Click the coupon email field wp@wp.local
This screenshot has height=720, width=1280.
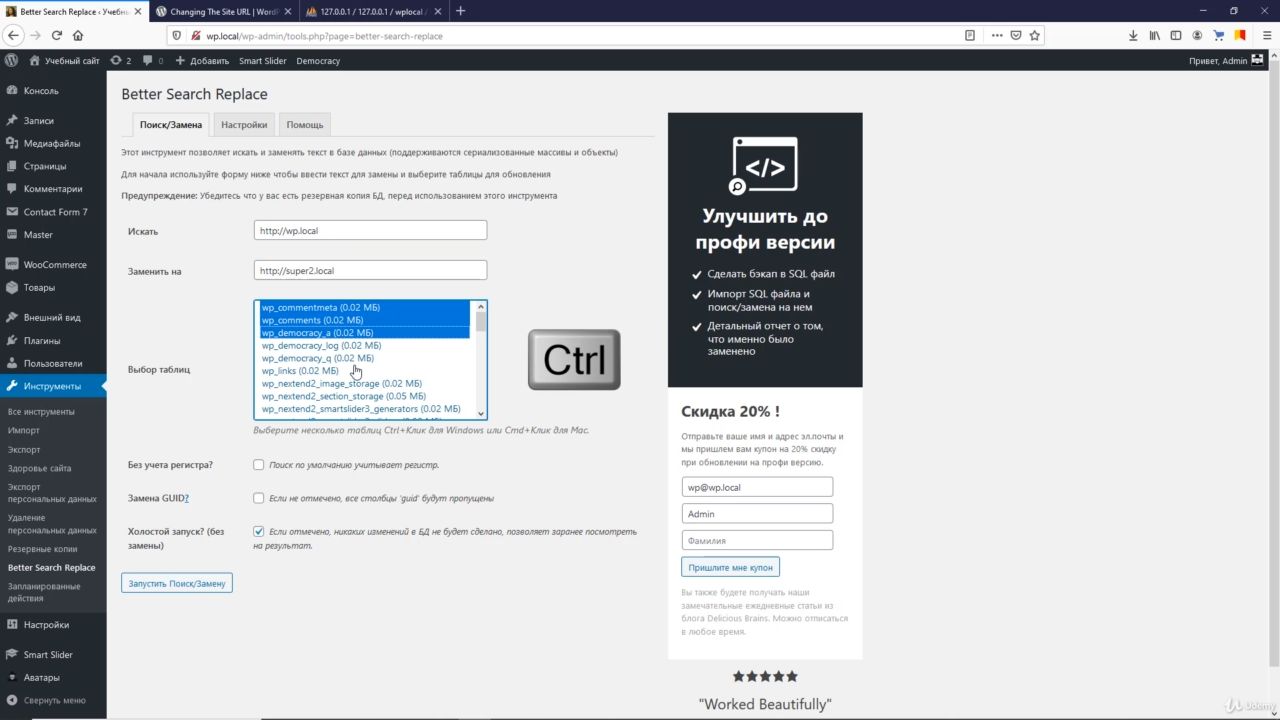pos(757,487)
